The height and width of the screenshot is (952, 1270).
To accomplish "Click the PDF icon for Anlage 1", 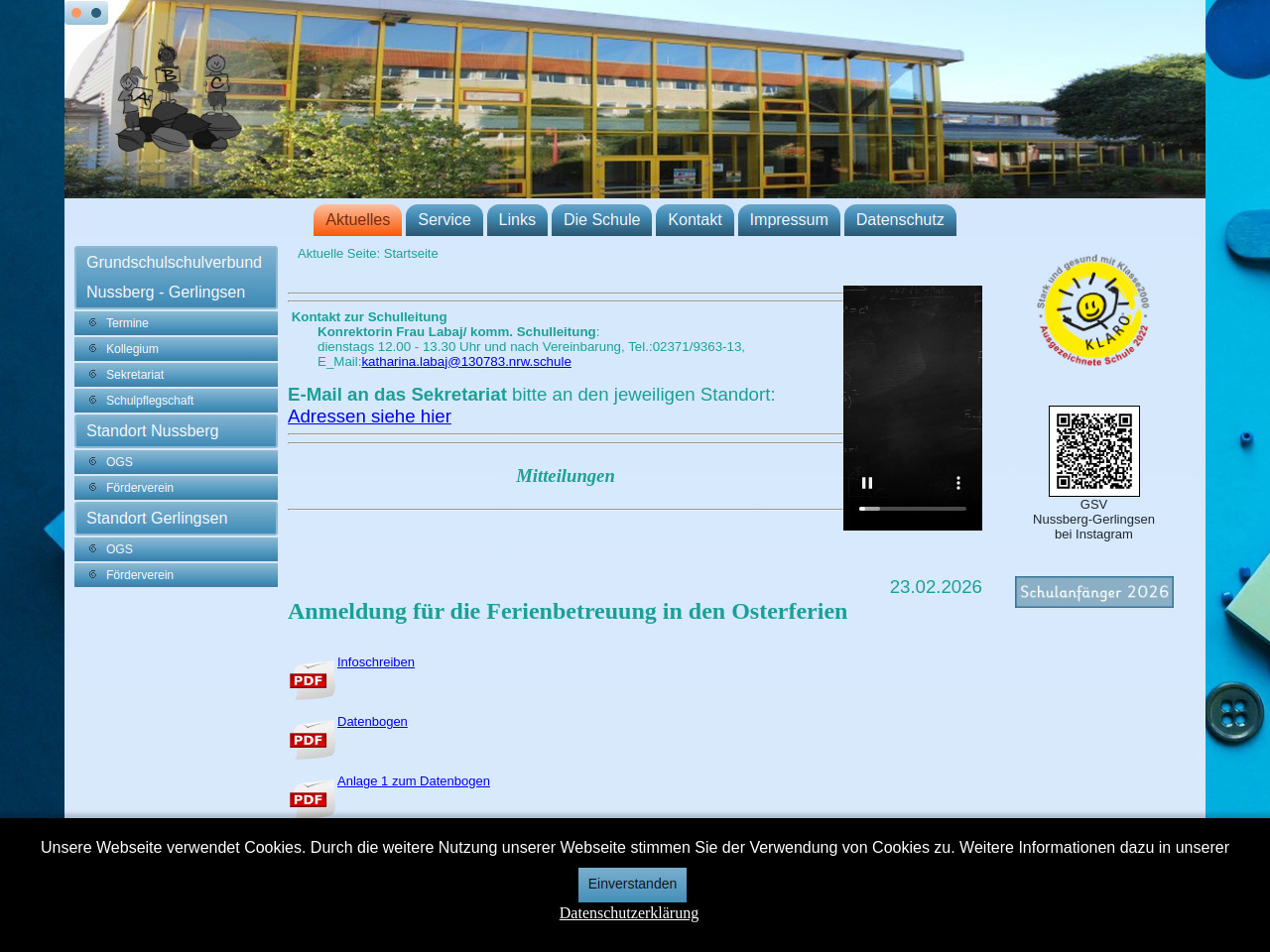I will (312, 798).
